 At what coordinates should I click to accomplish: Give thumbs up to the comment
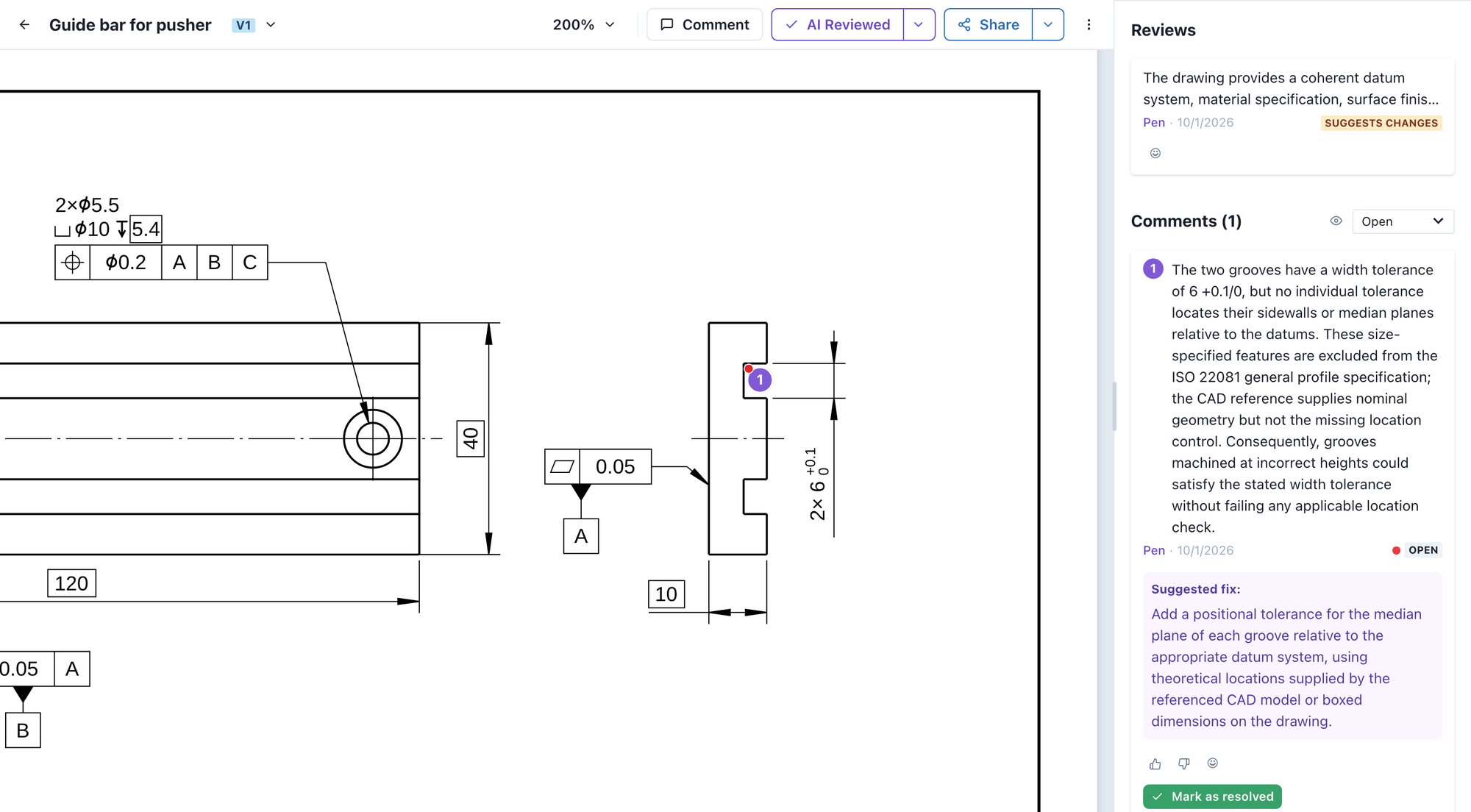[1155, 764]
